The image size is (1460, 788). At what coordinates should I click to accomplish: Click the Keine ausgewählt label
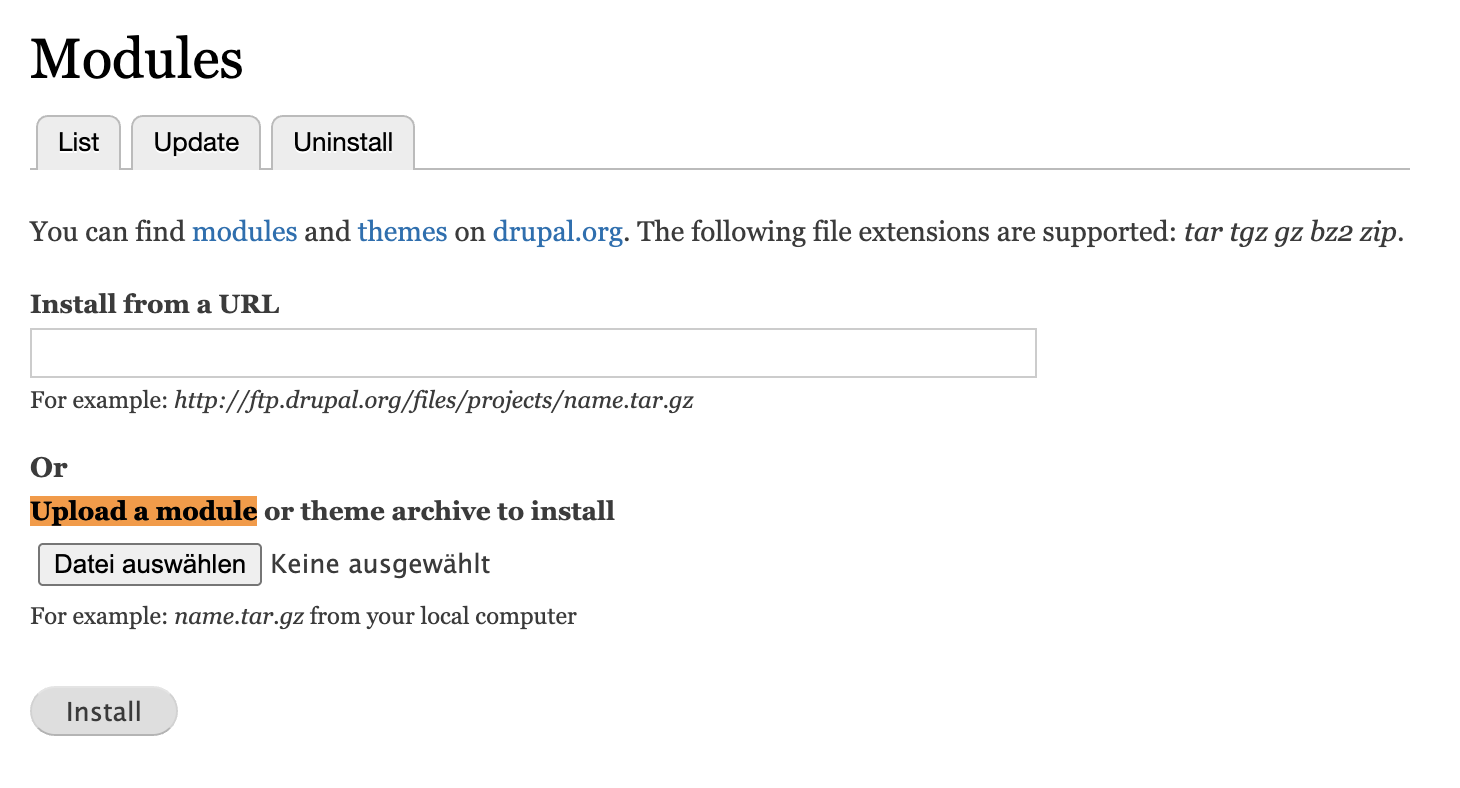coord(380,563)
